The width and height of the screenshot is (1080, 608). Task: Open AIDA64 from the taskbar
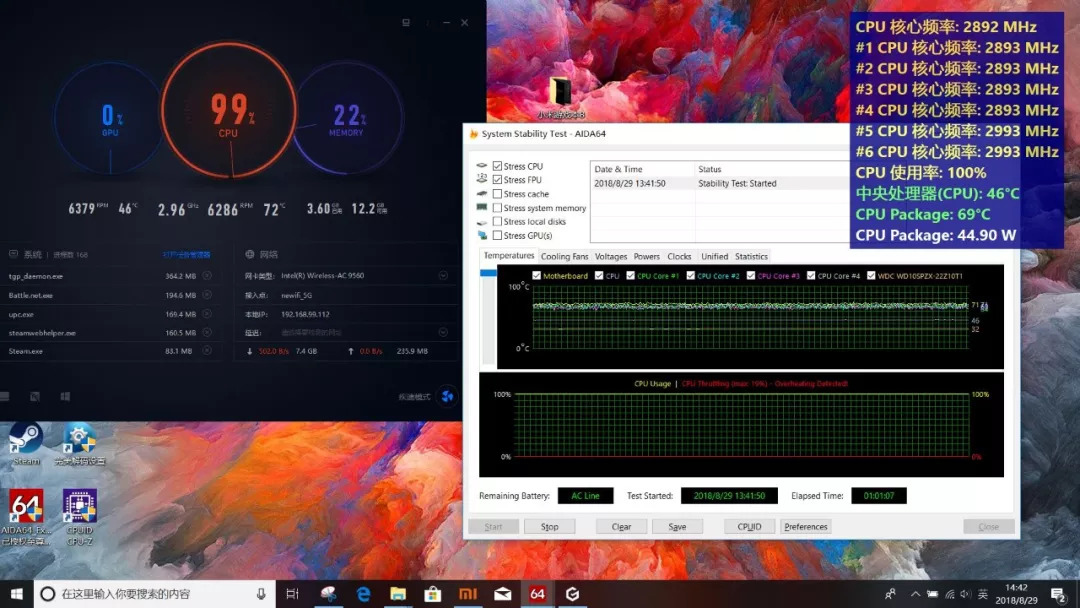[x=537, y=593]
